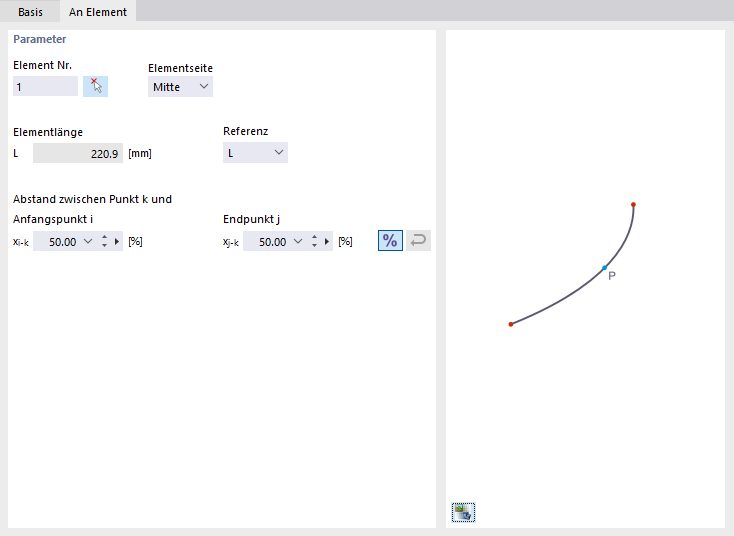The height and width of the screenshot is (536, 734).
Task: Click the reverse direction arrow button
Action: (418, 241)
